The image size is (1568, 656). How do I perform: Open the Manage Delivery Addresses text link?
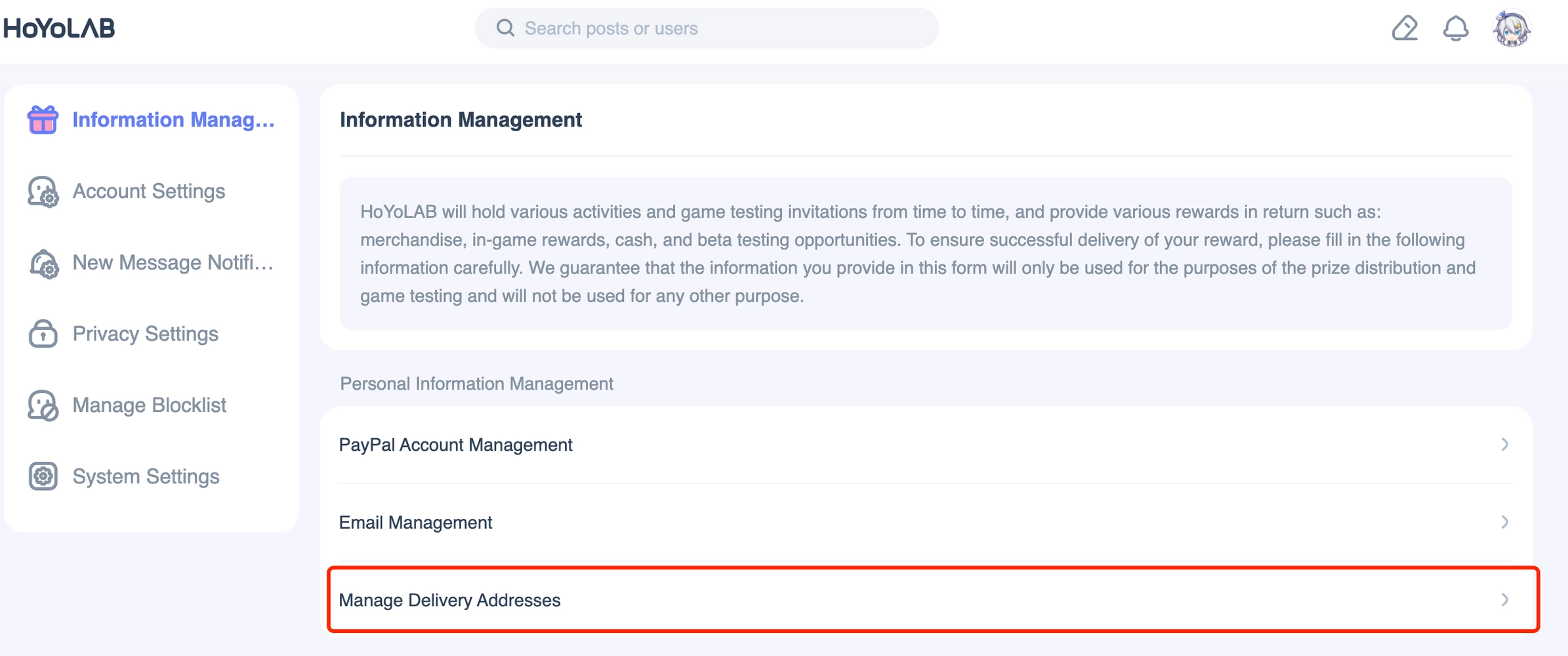pos(449,600)
